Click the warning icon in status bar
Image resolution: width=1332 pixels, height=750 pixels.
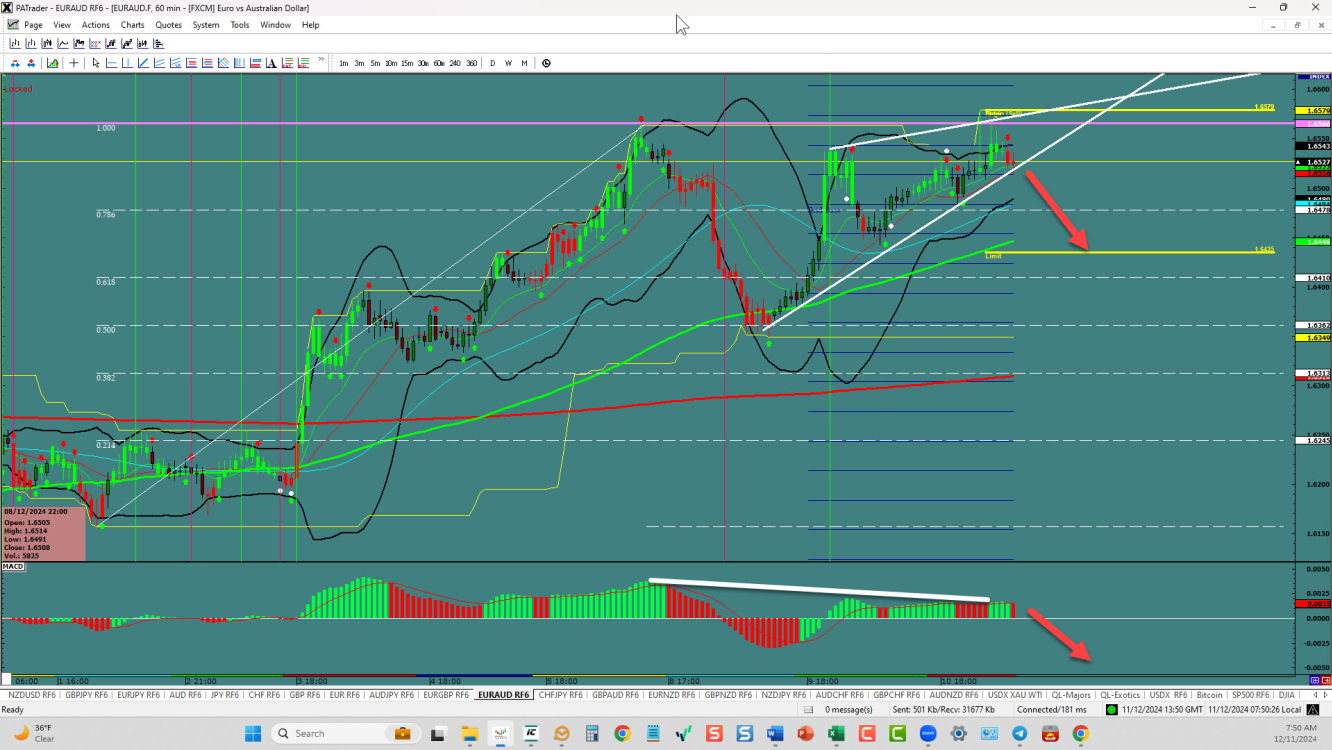[1313, 709]
